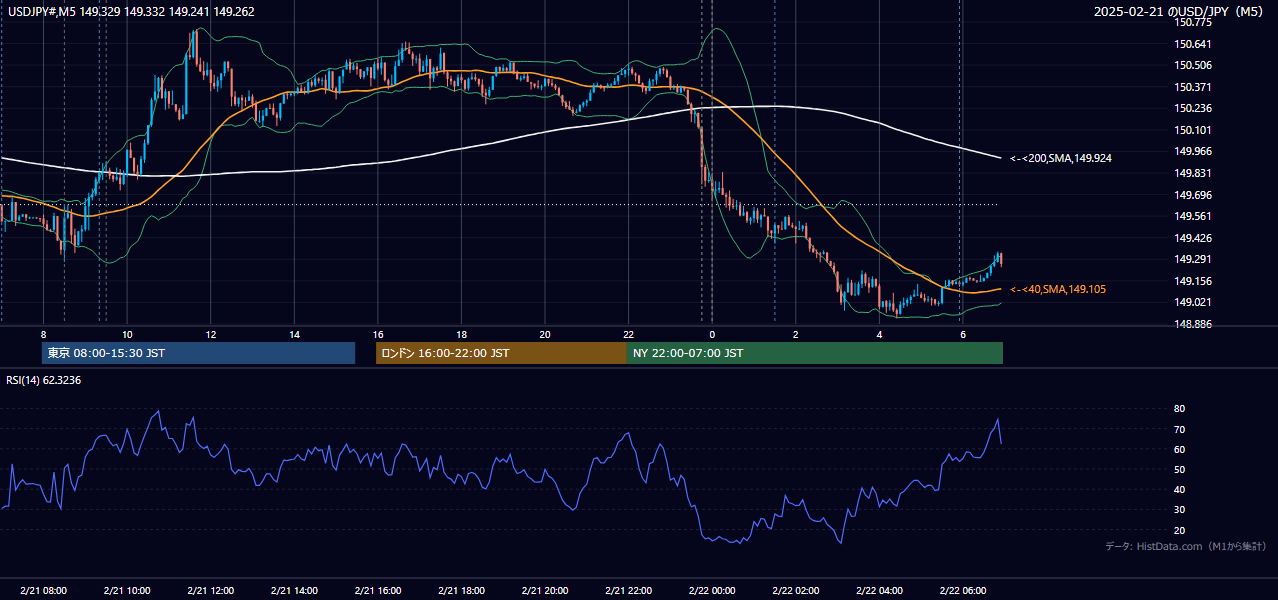Click price level 150.101 on the axis
This screenshot has height=600, width=1278.
click(x=1193, y=130)
